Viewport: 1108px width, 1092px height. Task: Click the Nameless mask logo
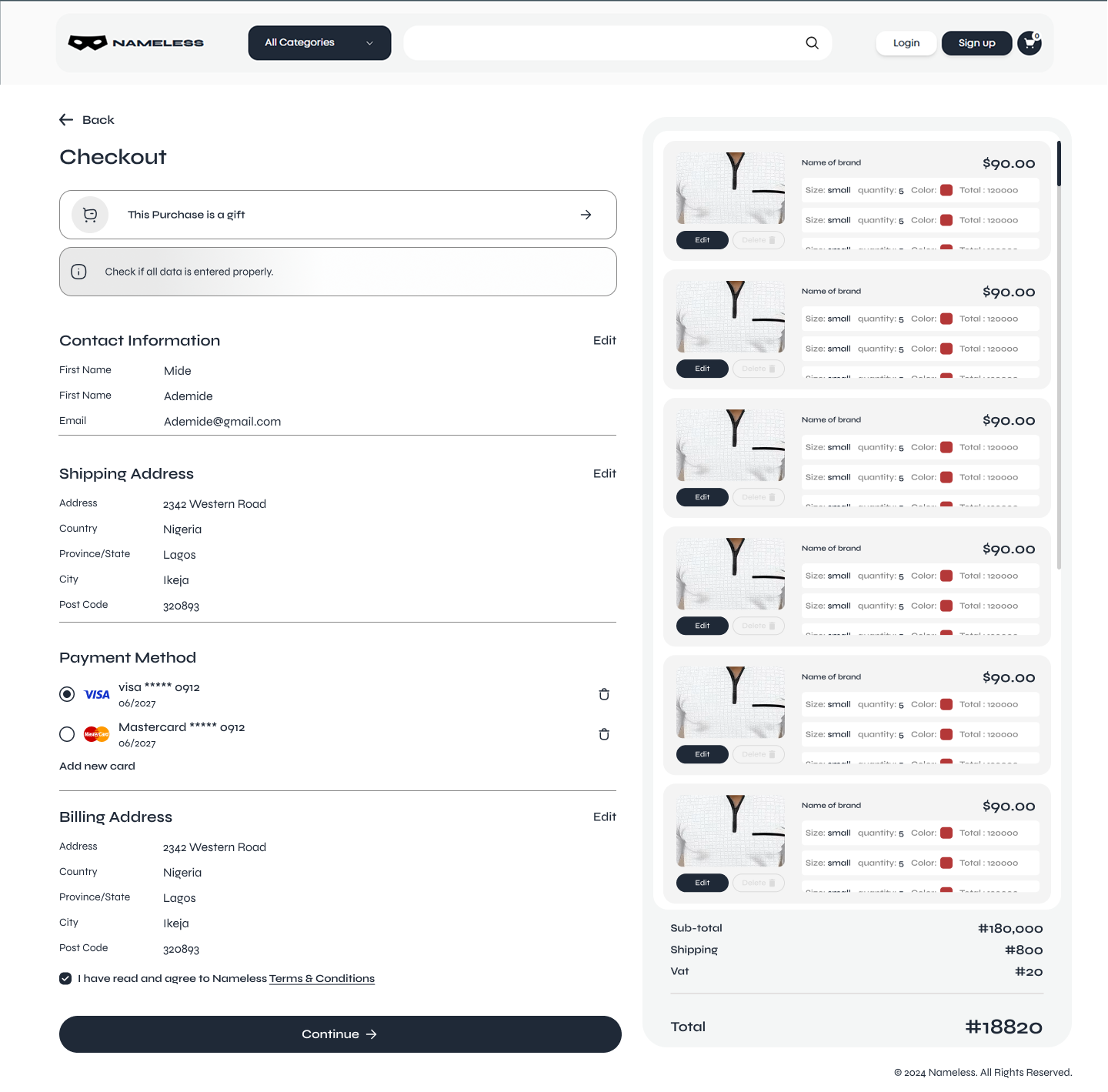[x=88, y=43]
